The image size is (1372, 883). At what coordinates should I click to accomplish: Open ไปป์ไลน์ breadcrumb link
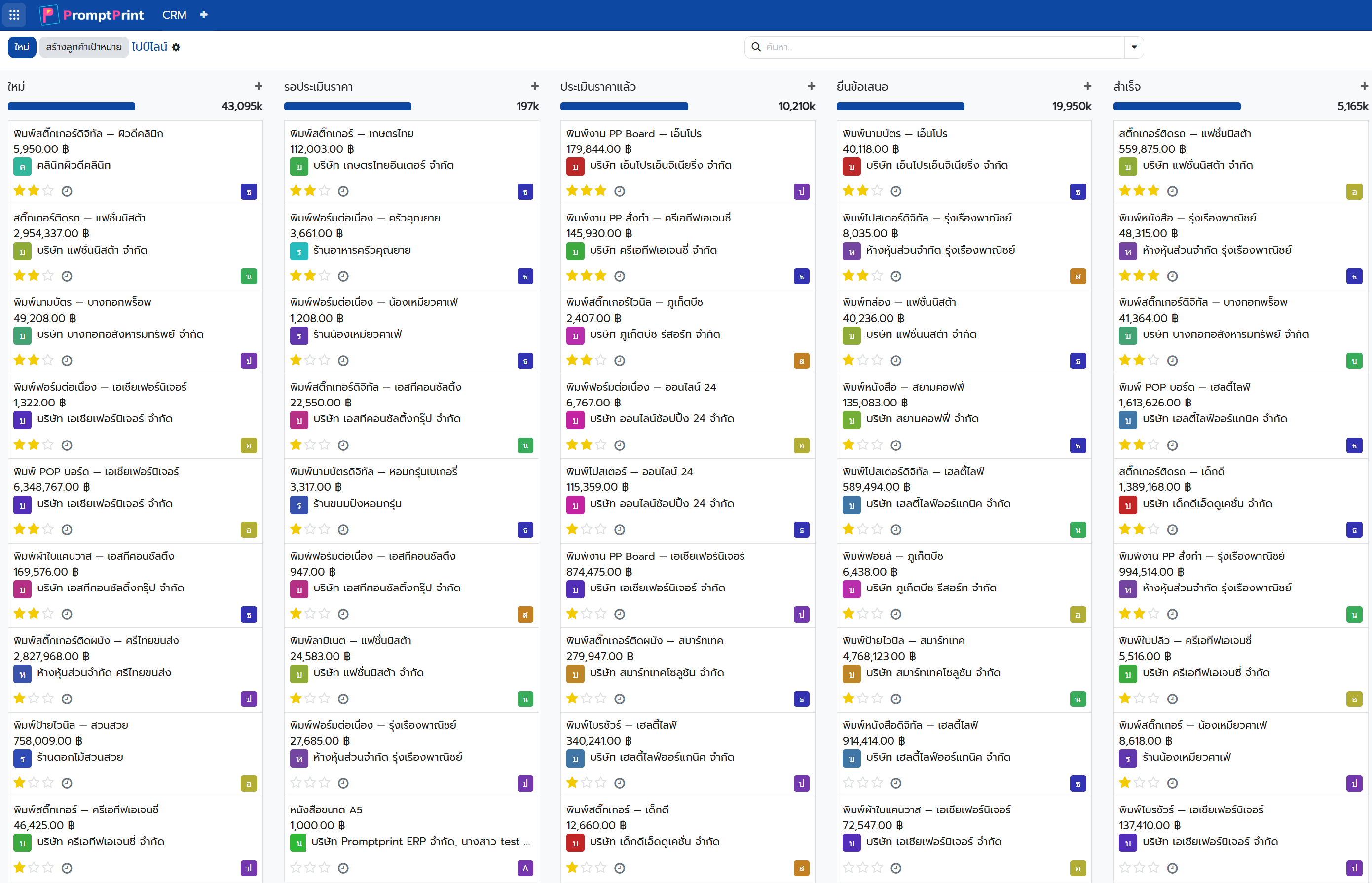coord(149,47)
